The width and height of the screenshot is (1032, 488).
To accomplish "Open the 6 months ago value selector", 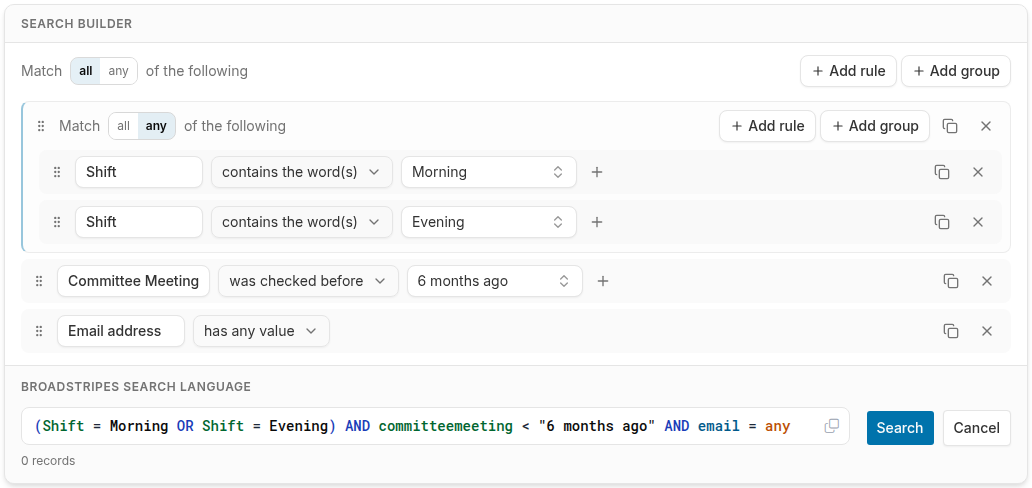I will pos(495,281).
